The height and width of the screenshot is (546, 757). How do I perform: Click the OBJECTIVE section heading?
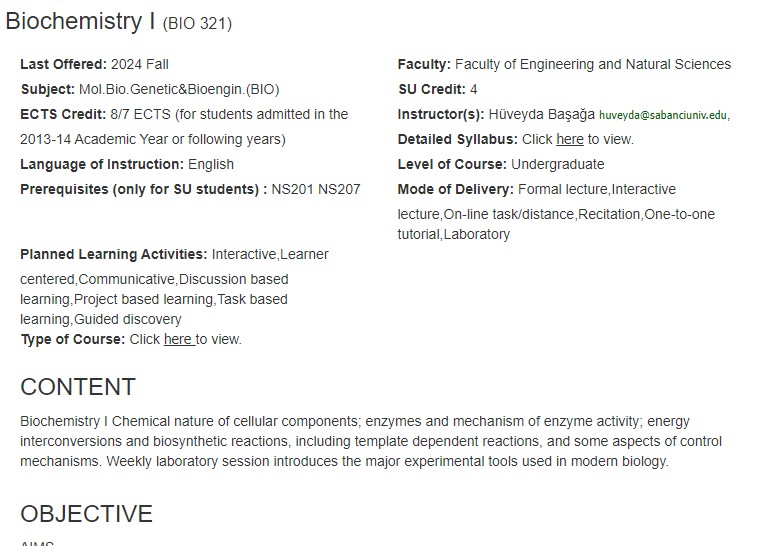(x=86, y=514)
